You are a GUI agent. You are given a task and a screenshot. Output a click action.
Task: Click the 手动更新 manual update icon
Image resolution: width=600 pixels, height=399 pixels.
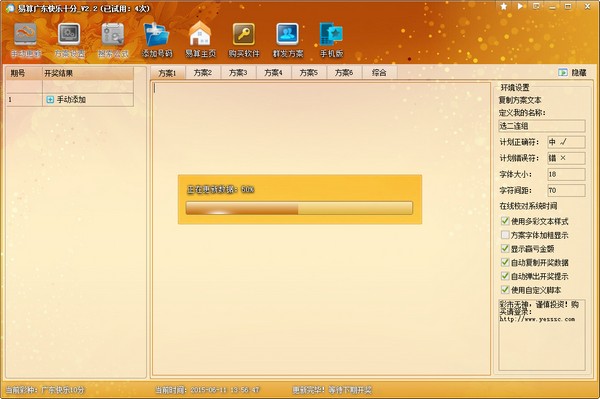[26, 34]
